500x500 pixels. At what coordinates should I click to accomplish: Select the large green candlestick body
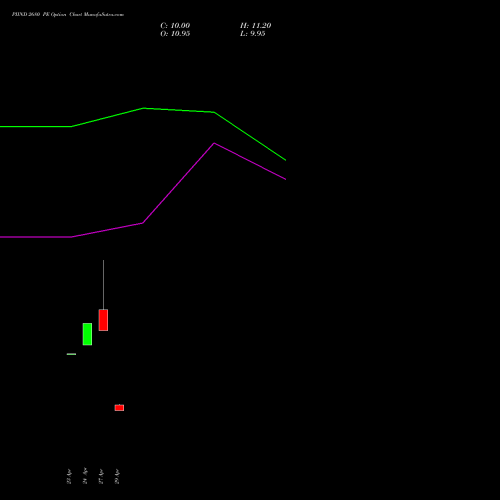point(87,334)
